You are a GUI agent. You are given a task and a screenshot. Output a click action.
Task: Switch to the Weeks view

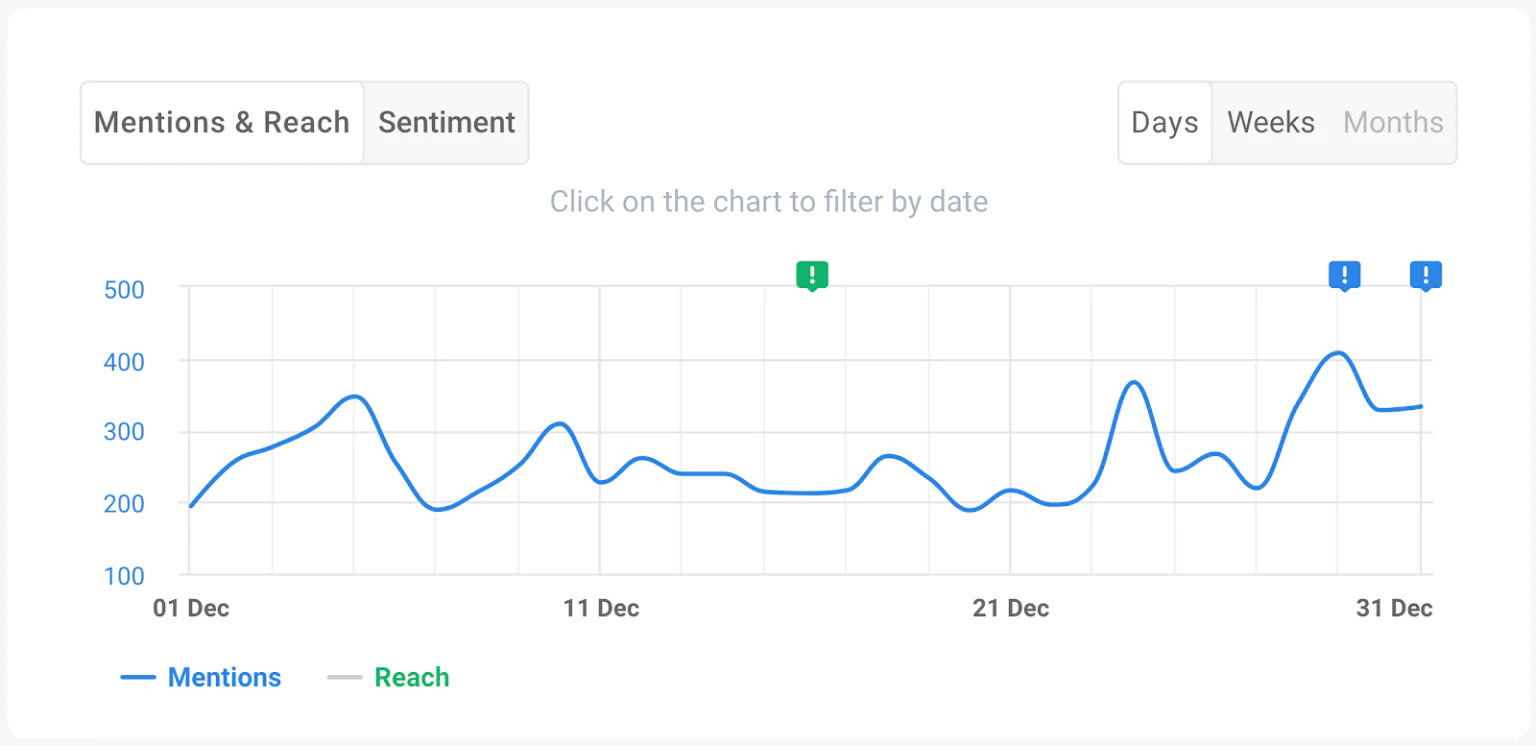coord(1270,122)
